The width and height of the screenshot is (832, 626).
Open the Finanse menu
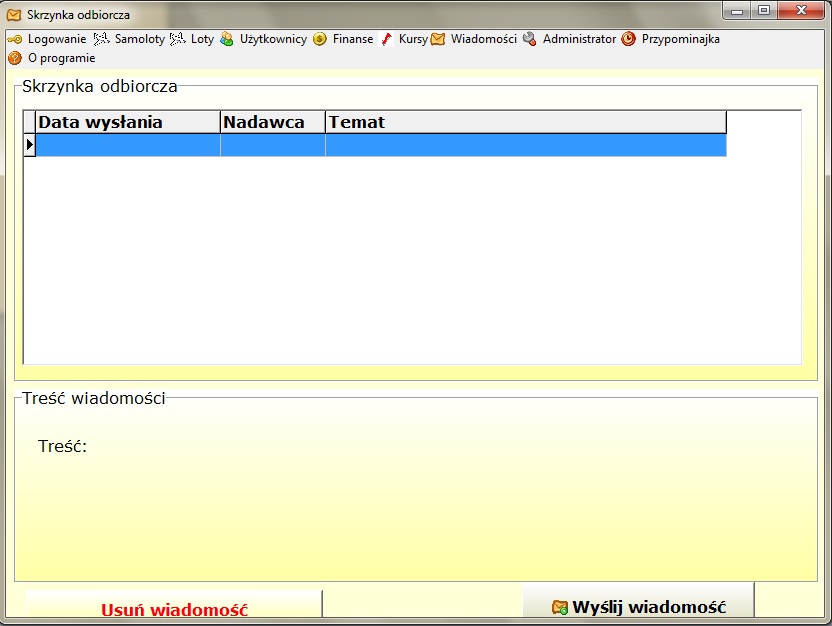pos(353,39)
